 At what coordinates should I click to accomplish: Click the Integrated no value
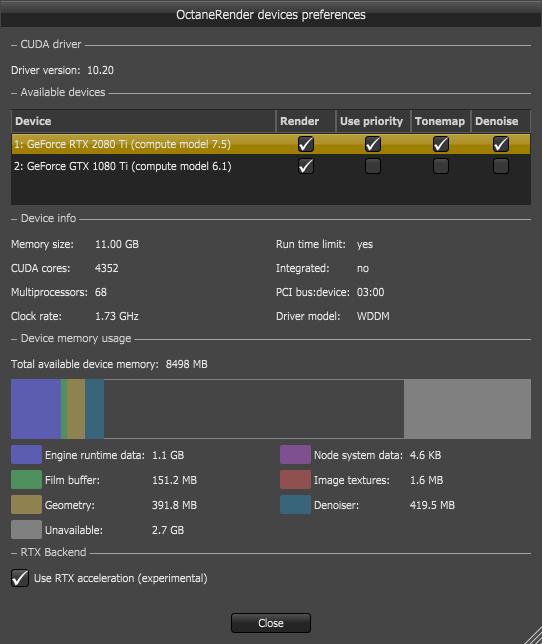point(363,268)
